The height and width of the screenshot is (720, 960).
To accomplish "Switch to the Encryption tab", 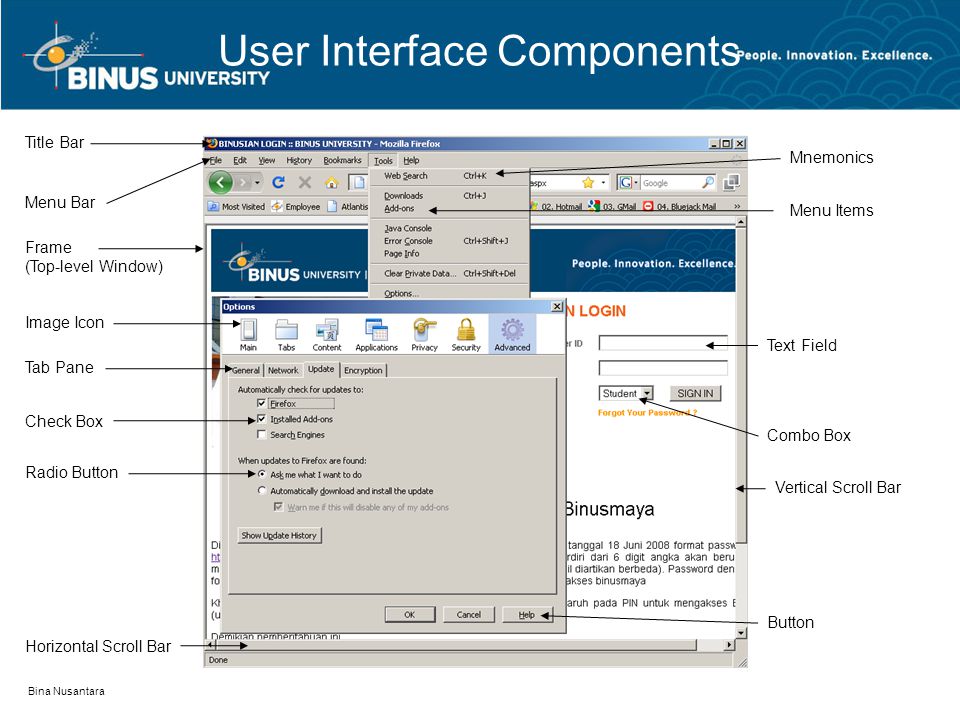I will (x=363, y=370).
